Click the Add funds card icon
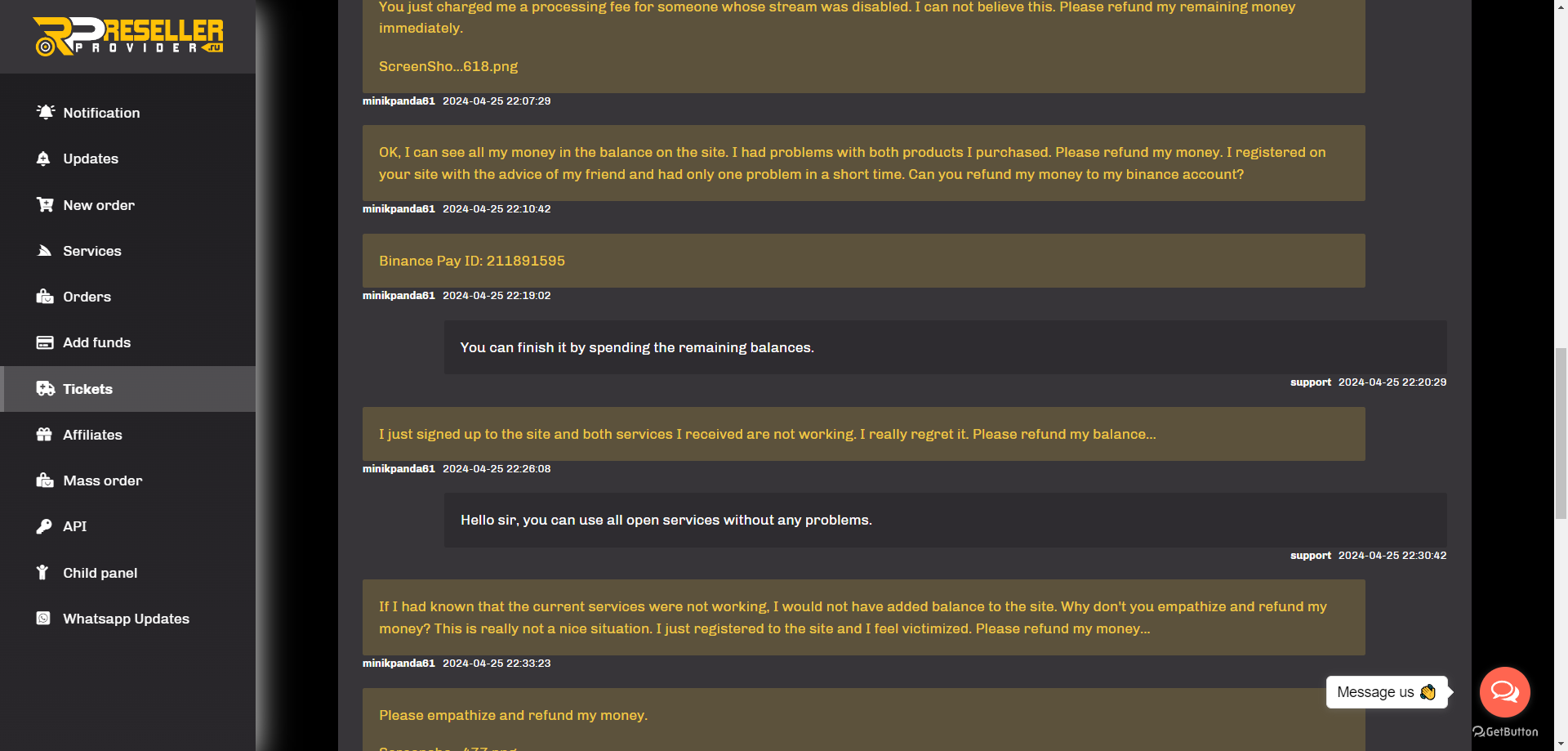 coord(45,342)
